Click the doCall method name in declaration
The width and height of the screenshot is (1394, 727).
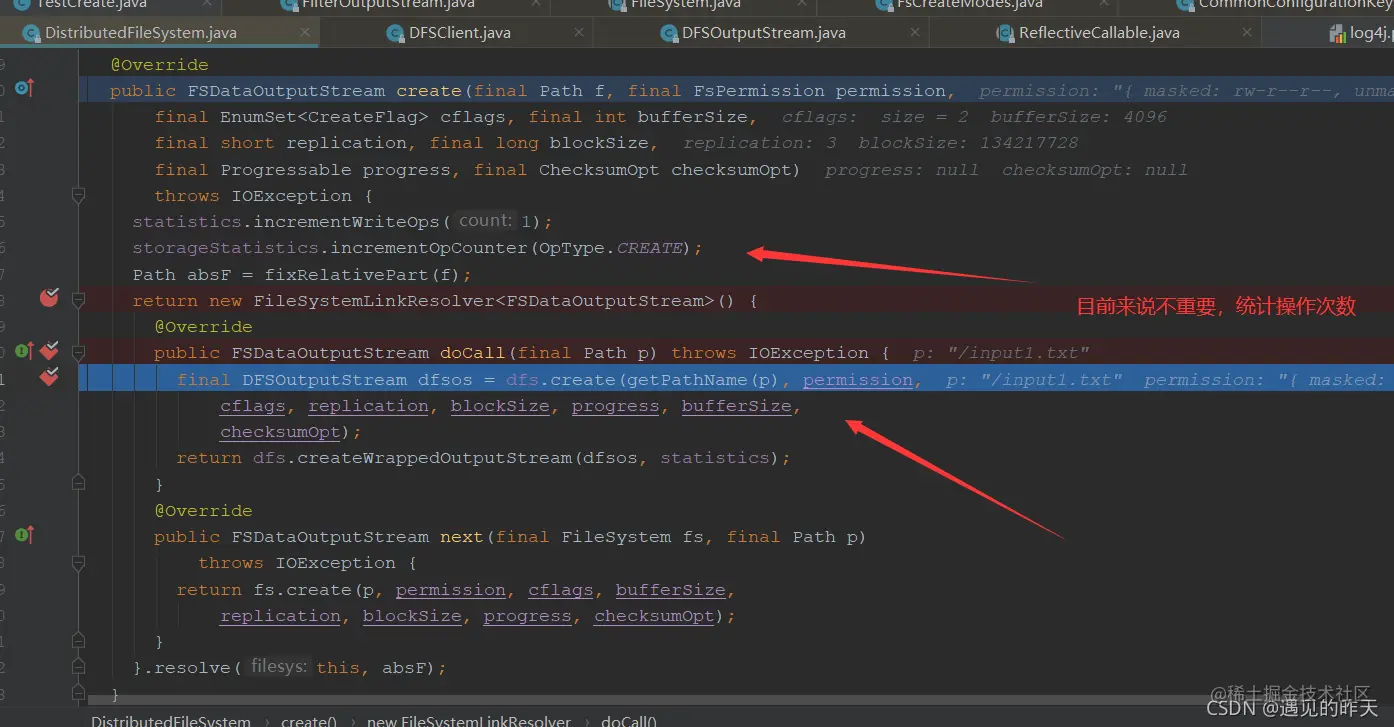click(x=472, y=353)
